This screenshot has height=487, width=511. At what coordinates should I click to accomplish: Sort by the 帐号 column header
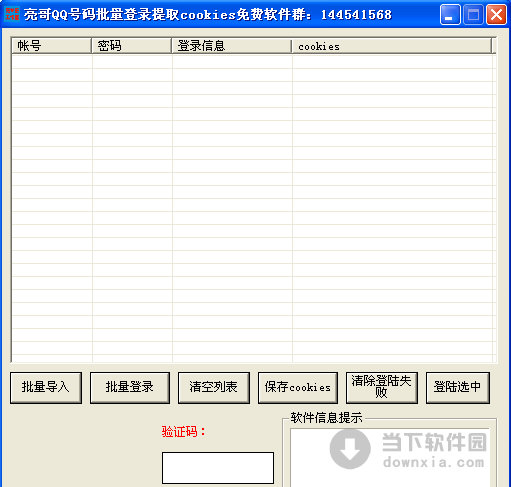51,46
